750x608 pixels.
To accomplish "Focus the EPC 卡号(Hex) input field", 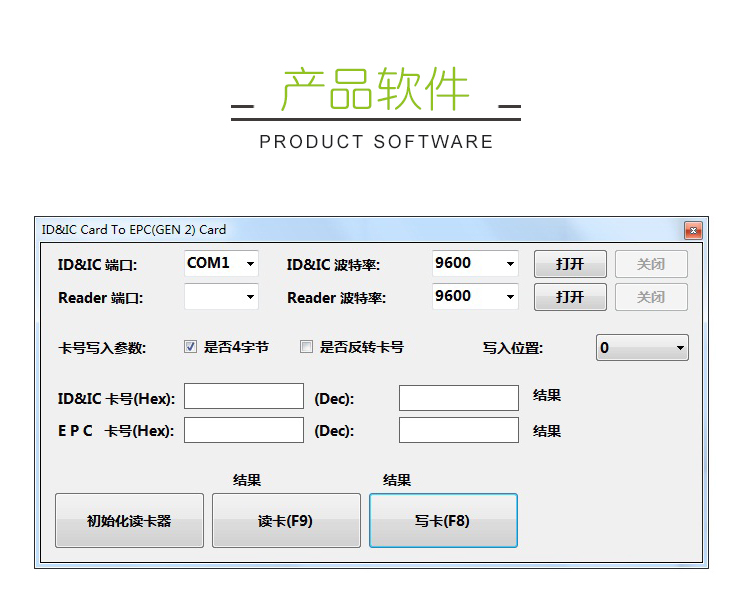I will tap(244, 430).
